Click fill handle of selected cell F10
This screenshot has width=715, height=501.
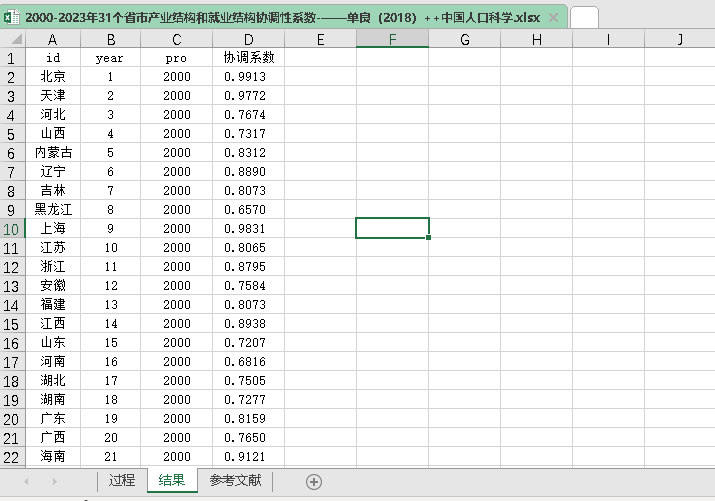point(429,238)
